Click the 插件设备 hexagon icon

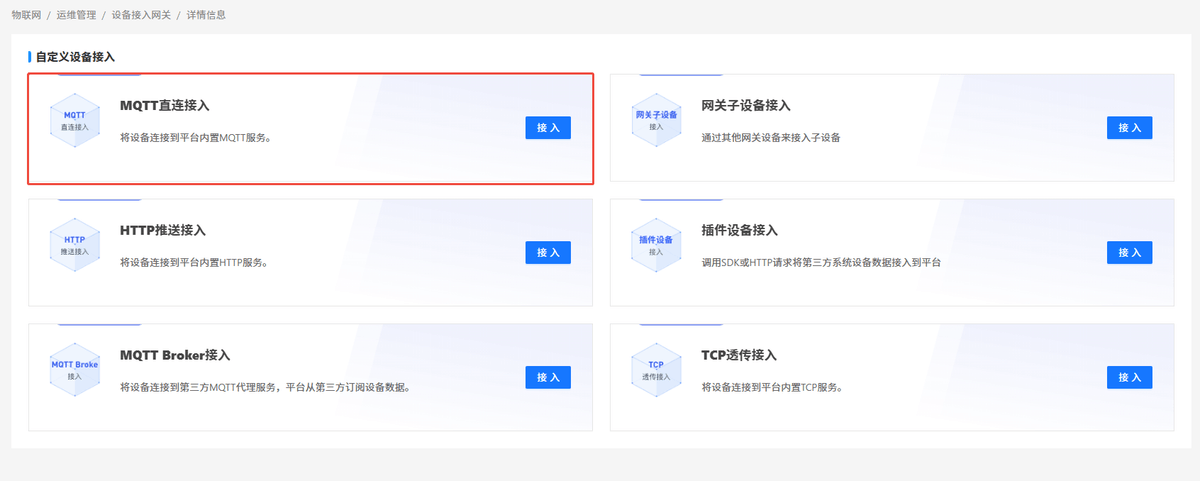[x=656, y=245]
